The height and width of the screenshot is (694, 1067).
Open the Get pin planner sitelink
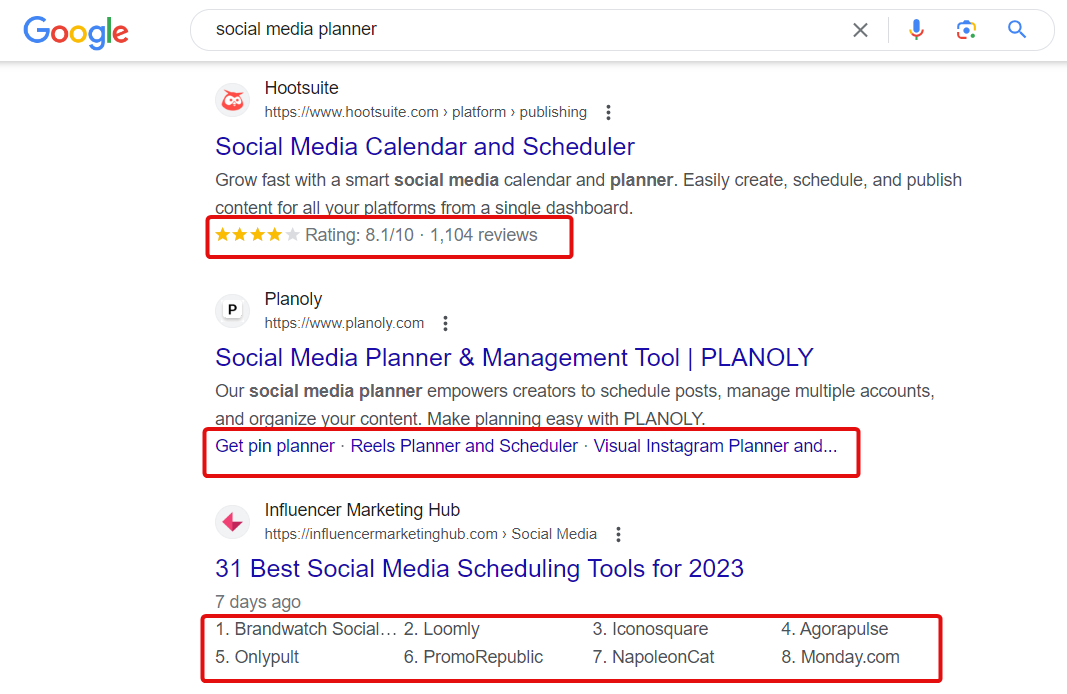[275, 446]
